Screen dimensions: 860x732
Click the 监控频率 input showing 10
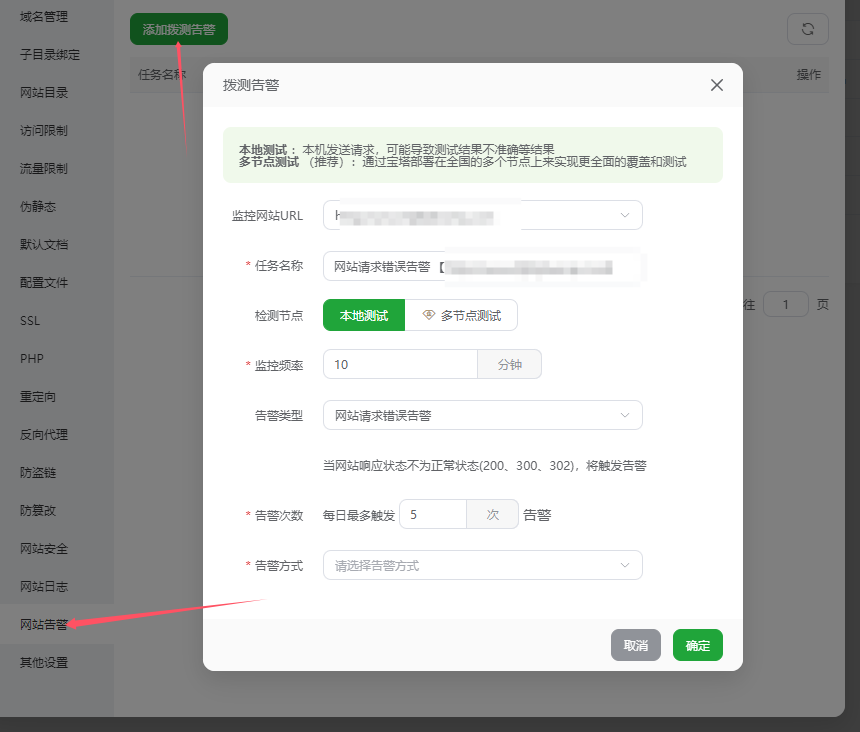pyautogui.click(x=400, y=364)
